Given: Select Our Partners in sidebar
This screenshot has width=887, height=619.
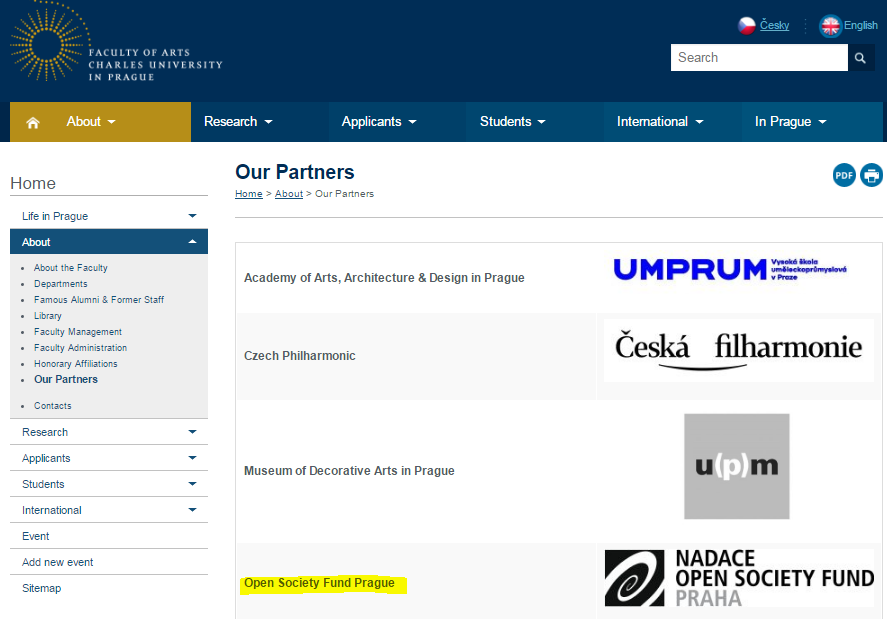Looking at the screenshot, I should pos(66,379).
